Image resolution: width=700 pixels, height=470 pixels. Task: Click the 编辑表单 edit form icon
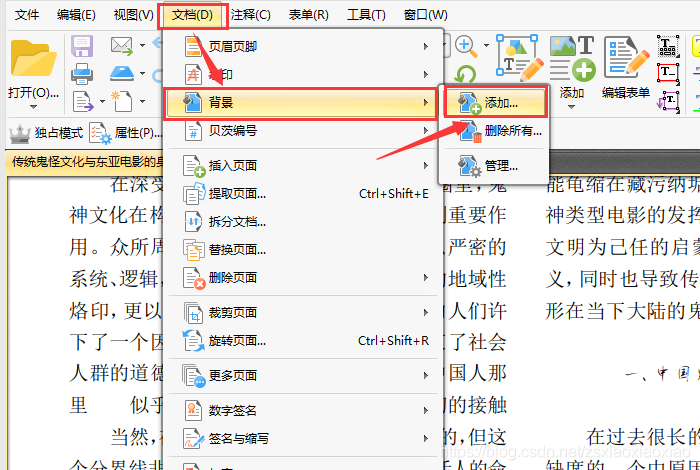pyautogui.click(x=626, y=58)
